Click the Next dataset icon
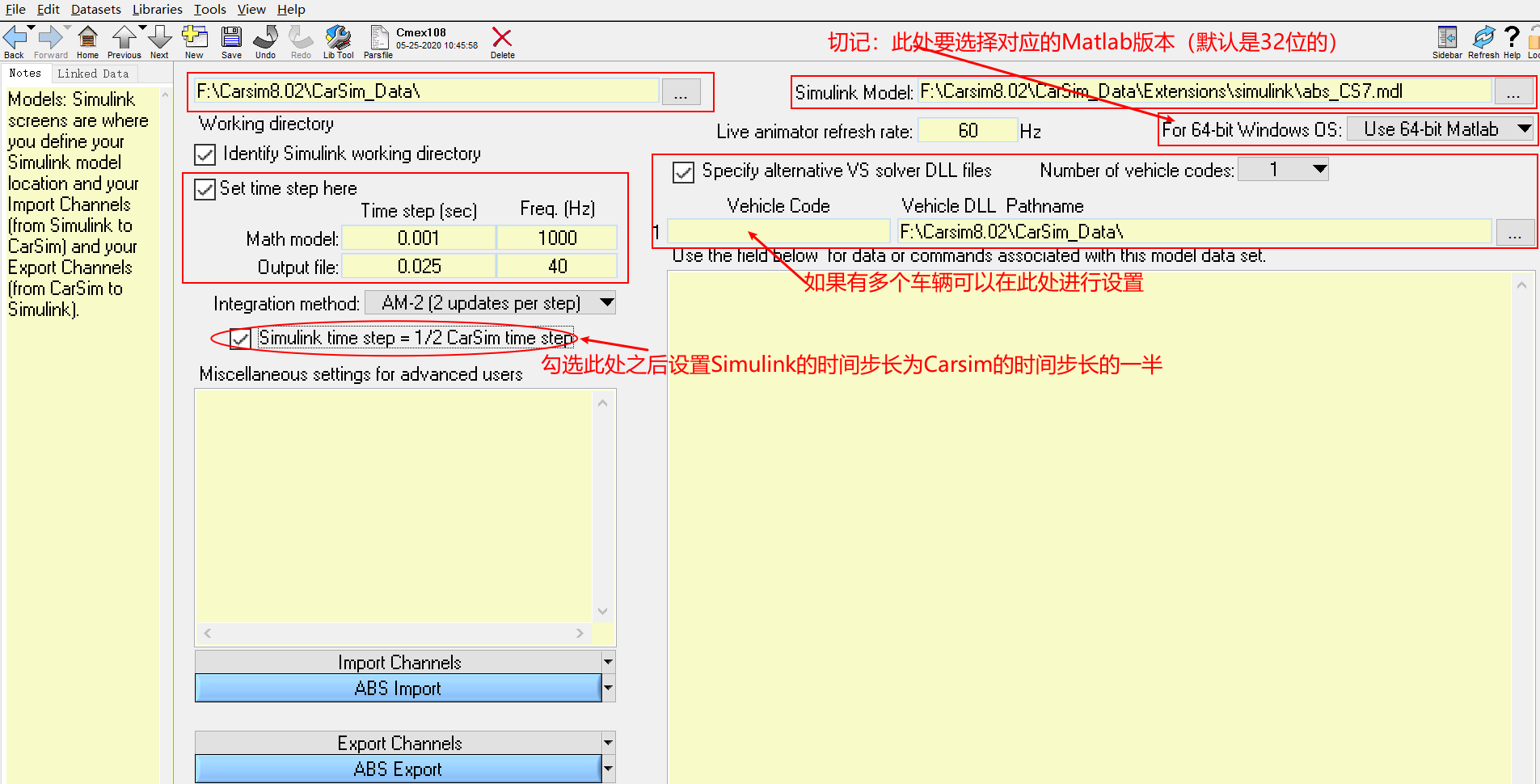 [160, 37]
